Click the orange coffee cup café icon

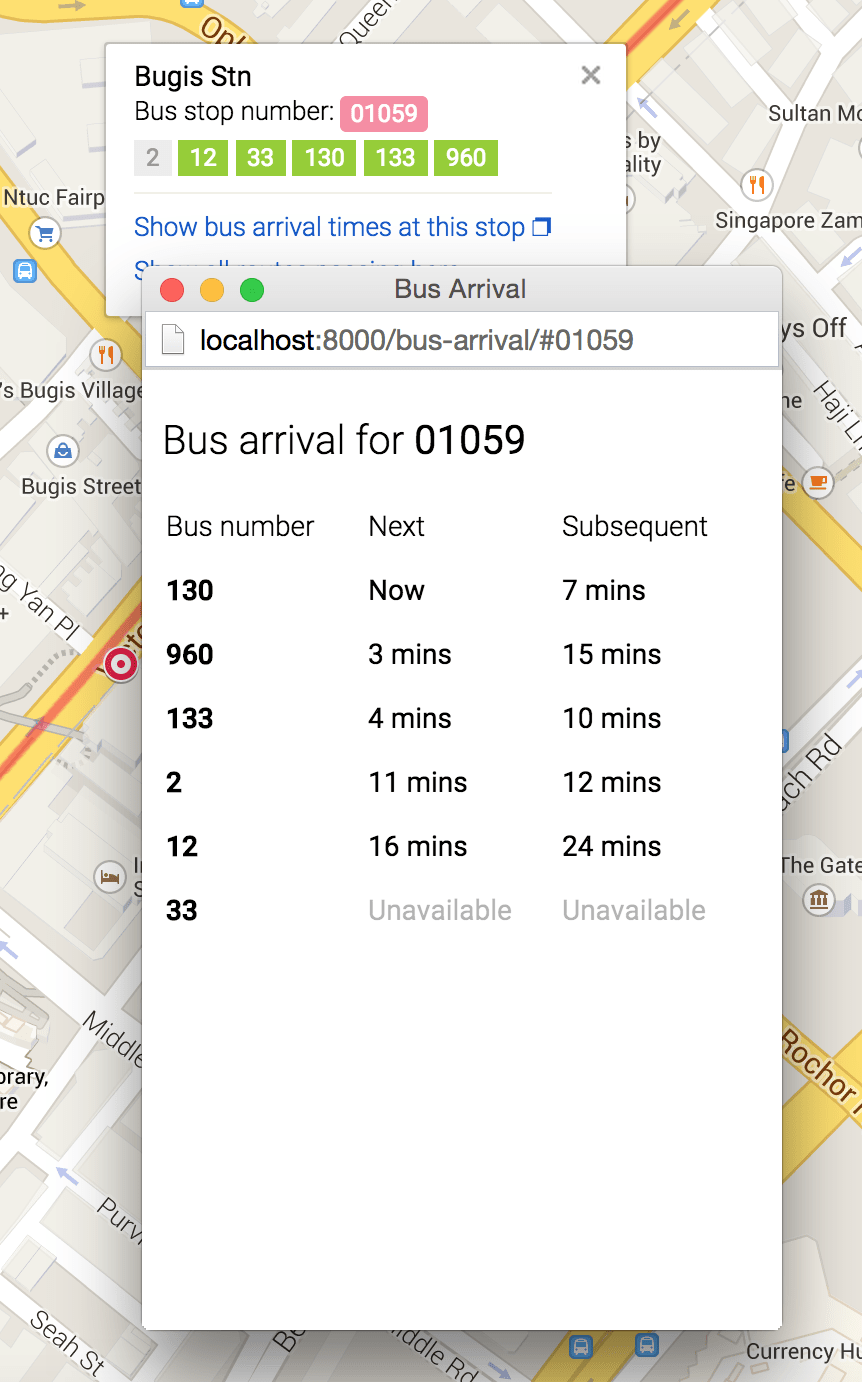[818, 482]
